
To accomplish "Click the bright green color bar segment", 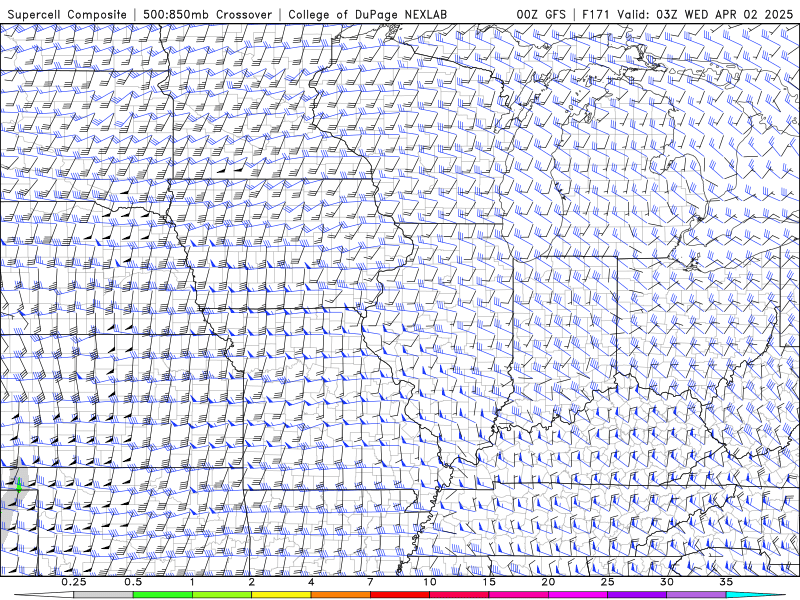I will (x=163, y=594).
